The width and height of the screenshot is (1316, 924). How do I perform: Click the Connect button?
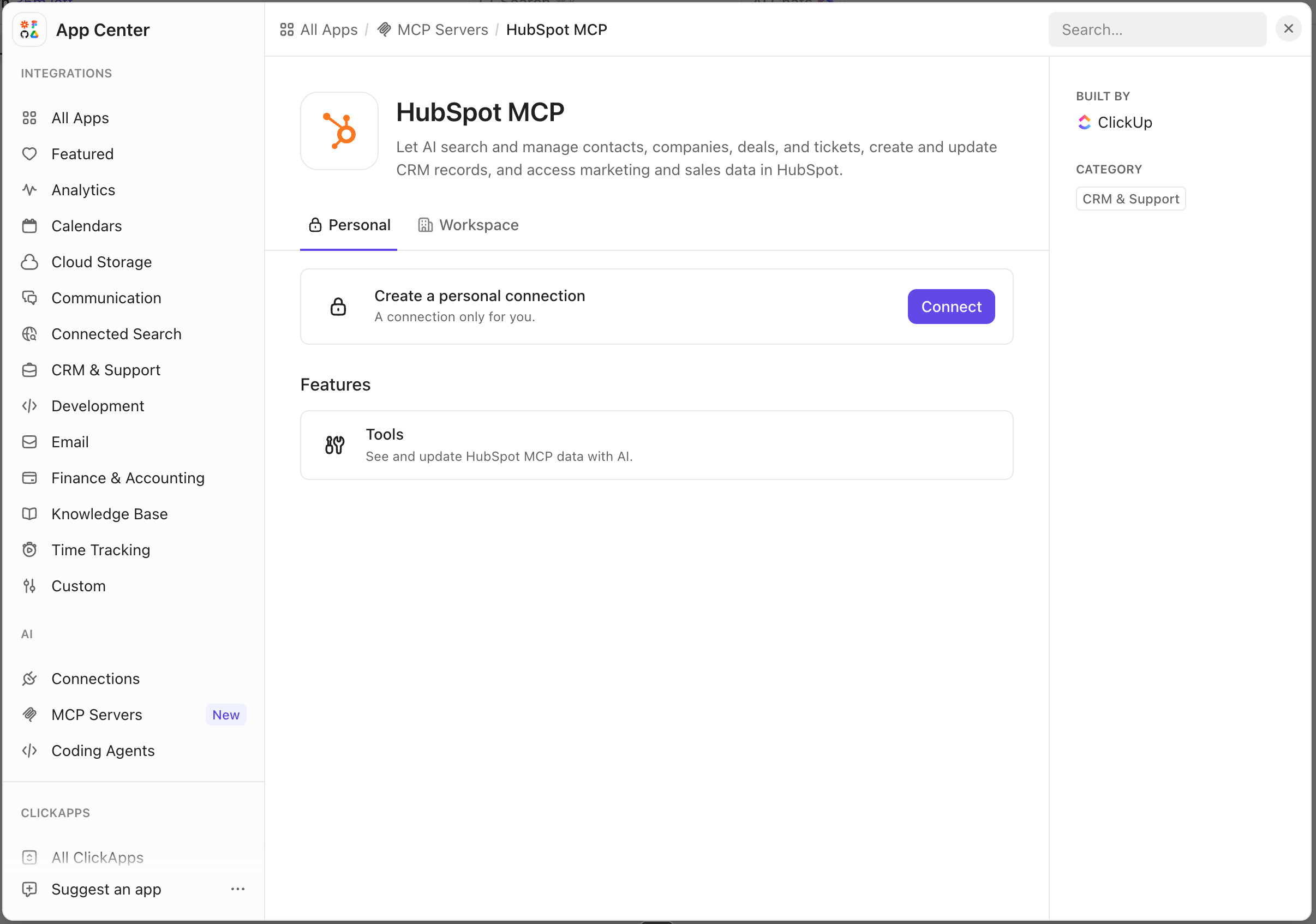[x=951, y=307]
